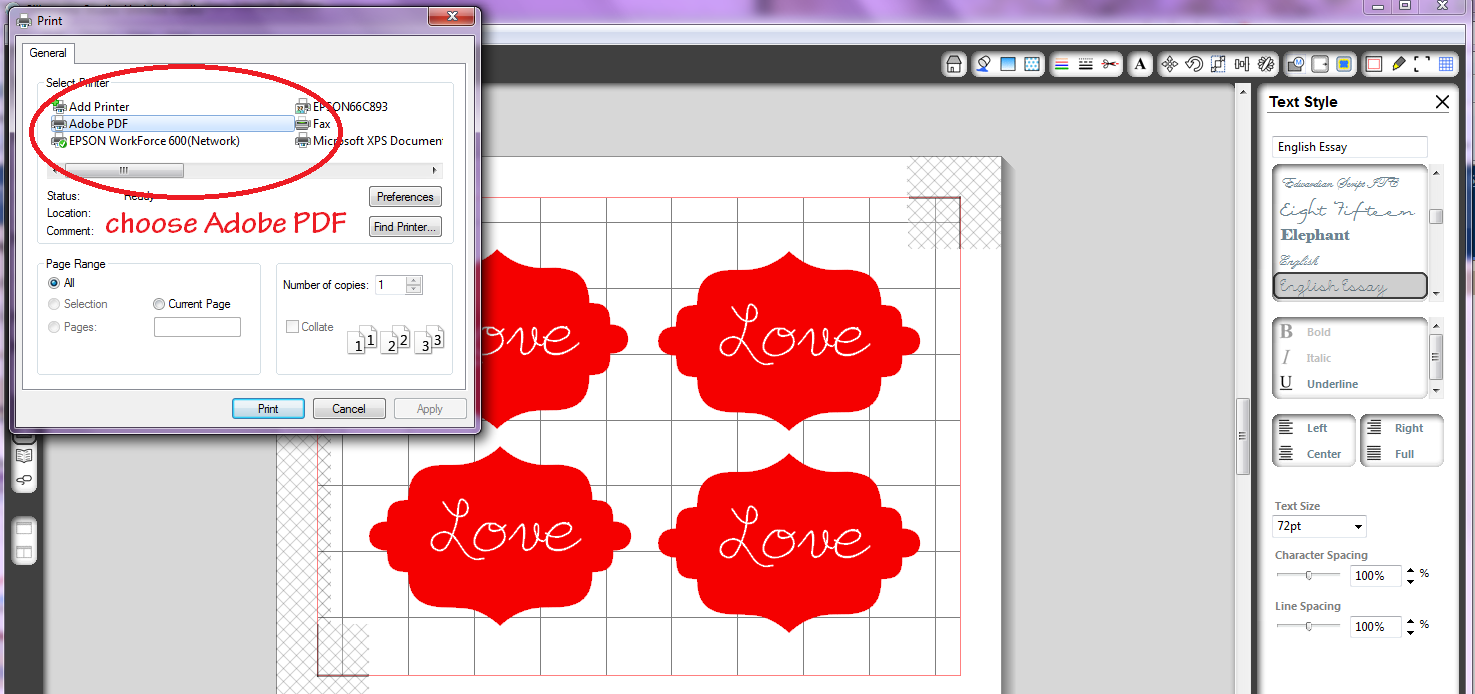Viewport: 1475px width, 694px height.
Task: Click the scissors cut line tool
Action: [1110, 64]
